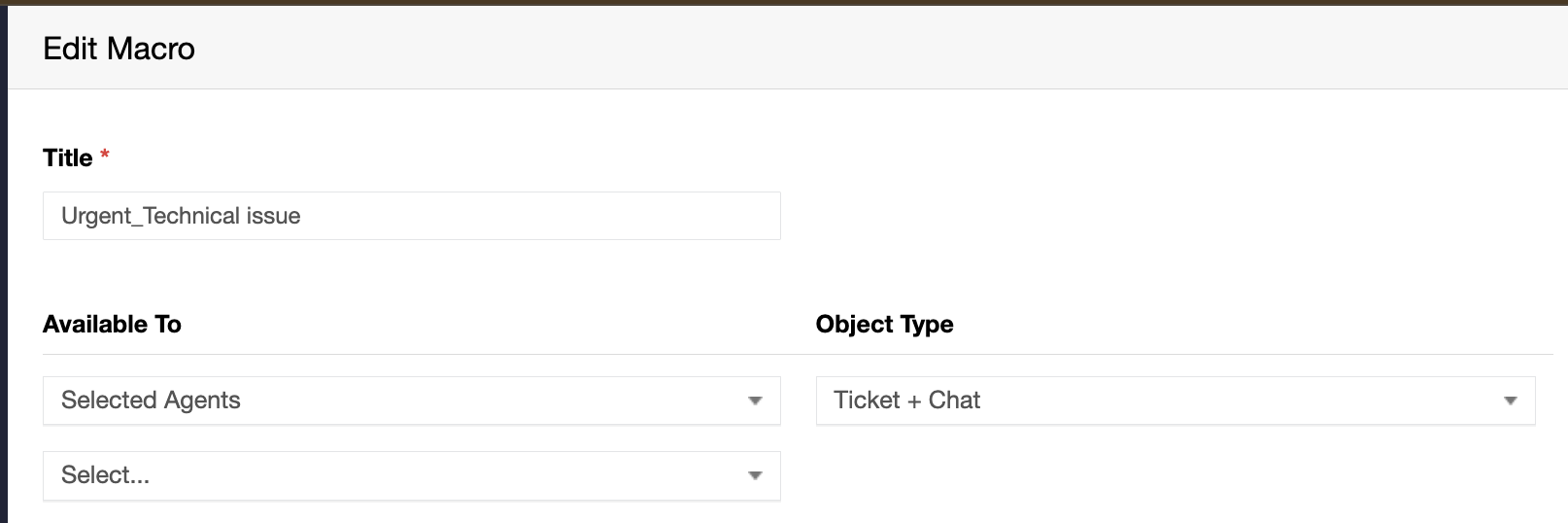Click the Object Type section label
The width and height of the screenshot is (1568, 523).
(884, 324)
